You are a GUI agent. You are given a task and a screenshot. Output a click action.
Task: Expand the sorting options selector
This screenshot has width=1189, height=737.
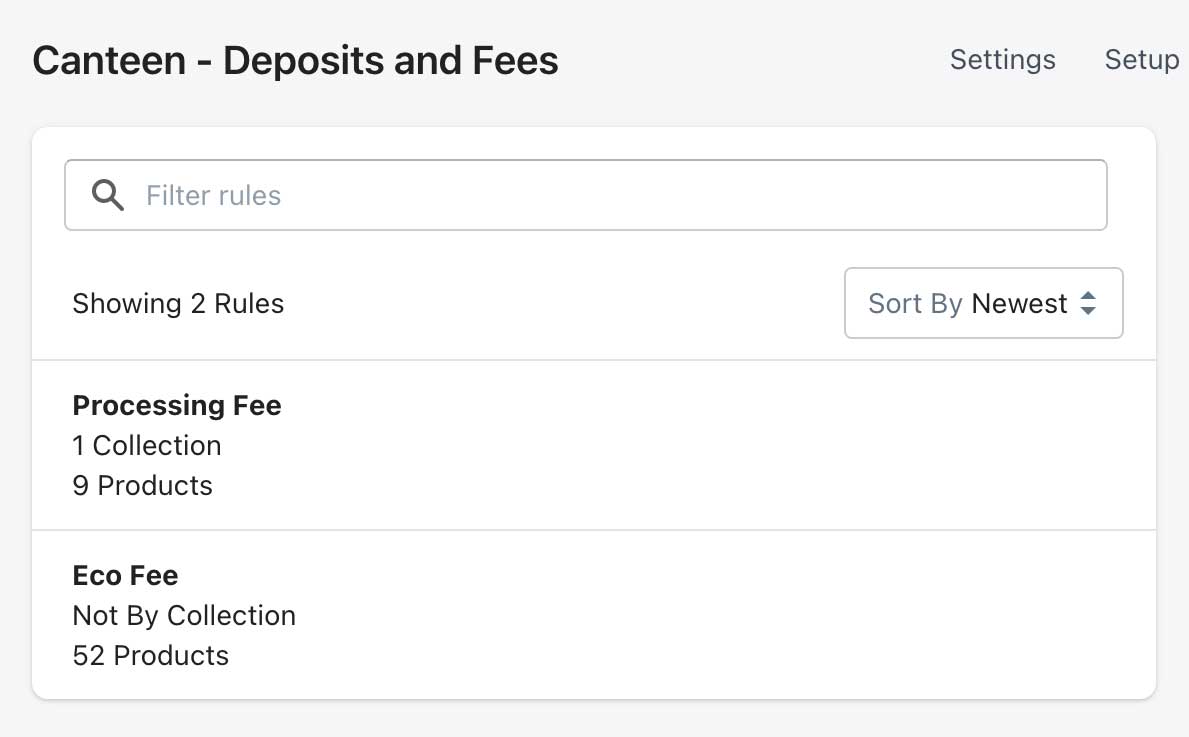pos(983,303)
